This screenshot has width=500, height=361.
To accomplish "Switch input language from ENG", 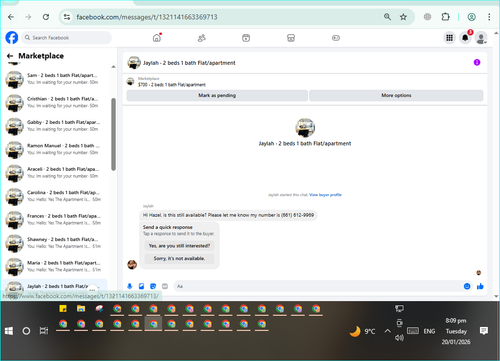I will coord(429,331).
